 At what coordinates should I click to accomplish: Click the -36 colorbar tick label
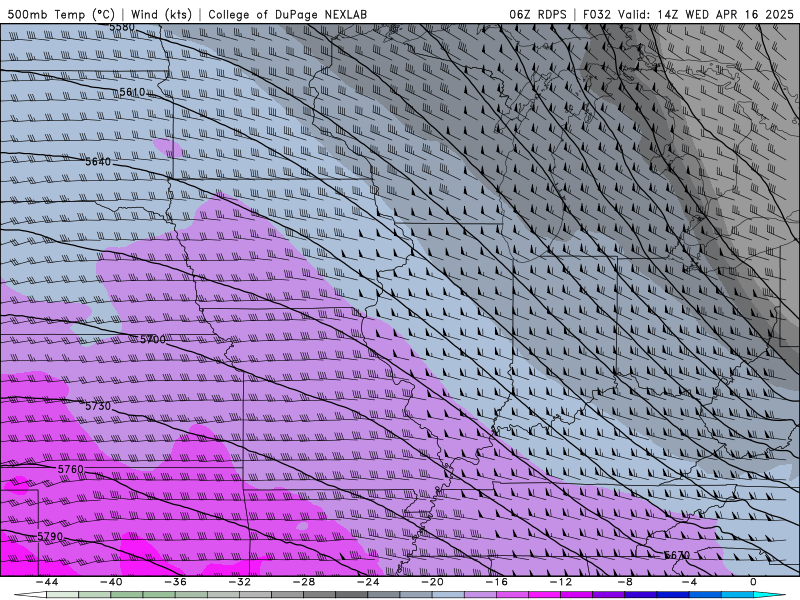(175, 582)
